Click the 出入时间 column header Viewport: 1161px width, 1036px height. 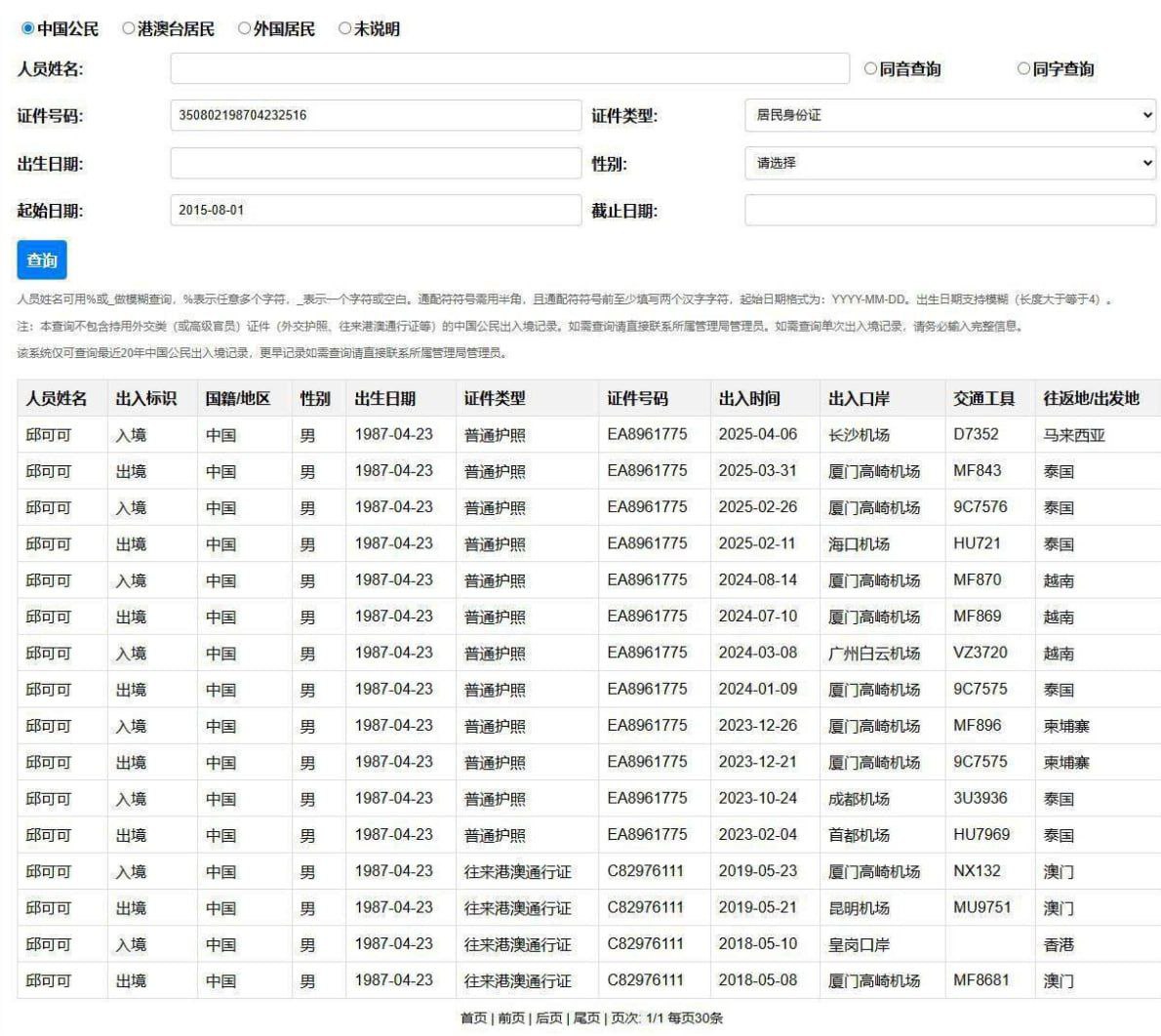coord(749,399)
